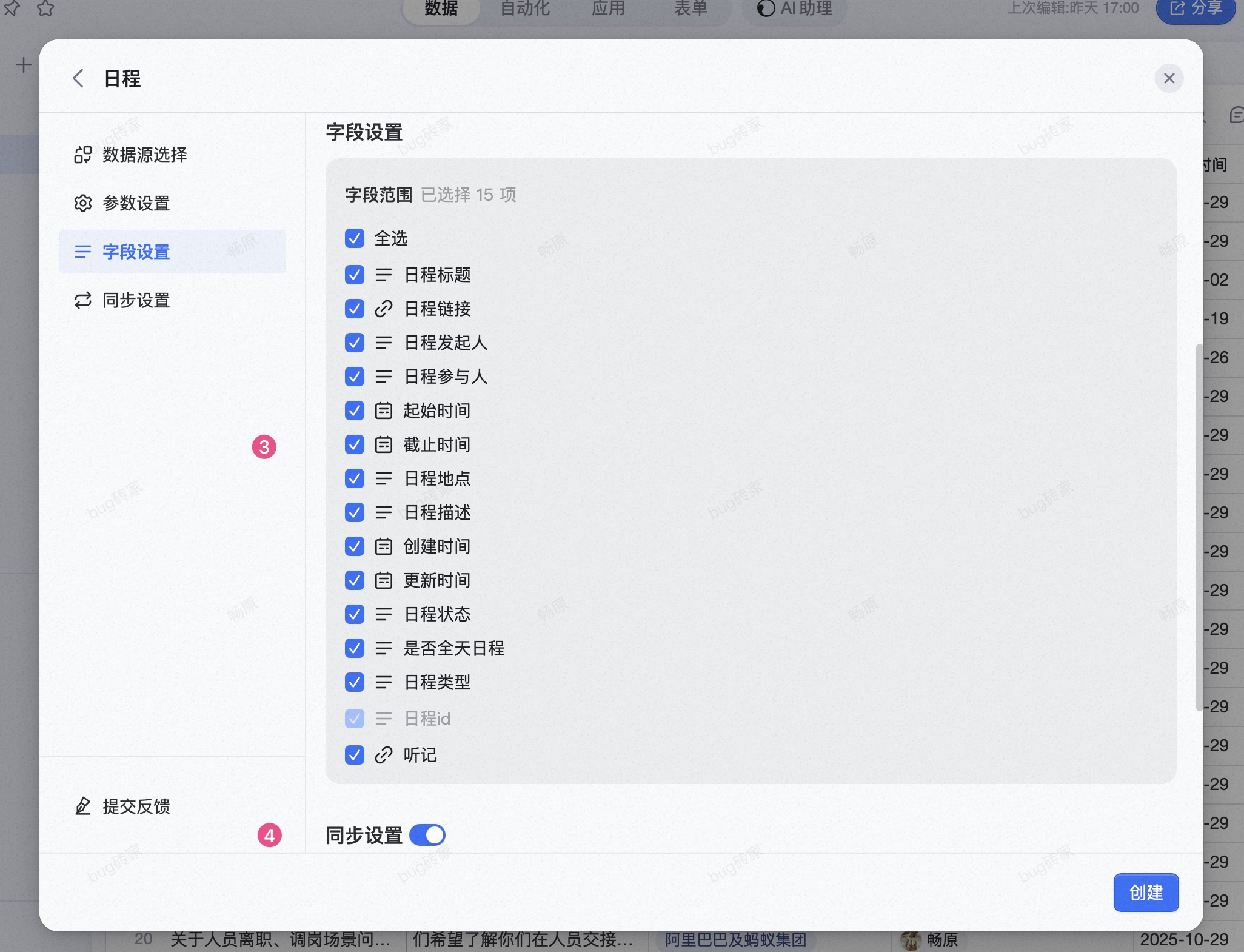Uncheck the 是否全天日程 checkbox
1244x952 pixels.
click(355, 648)
